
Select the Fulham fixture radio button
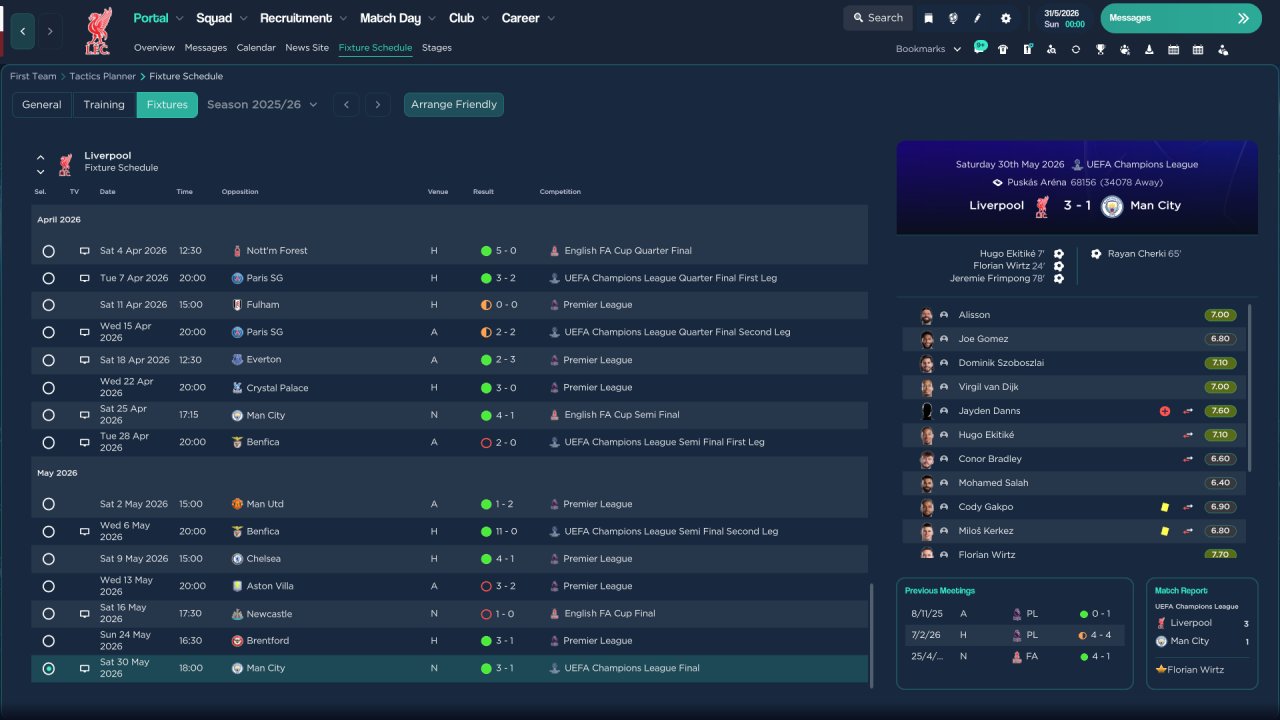[48, 305]
